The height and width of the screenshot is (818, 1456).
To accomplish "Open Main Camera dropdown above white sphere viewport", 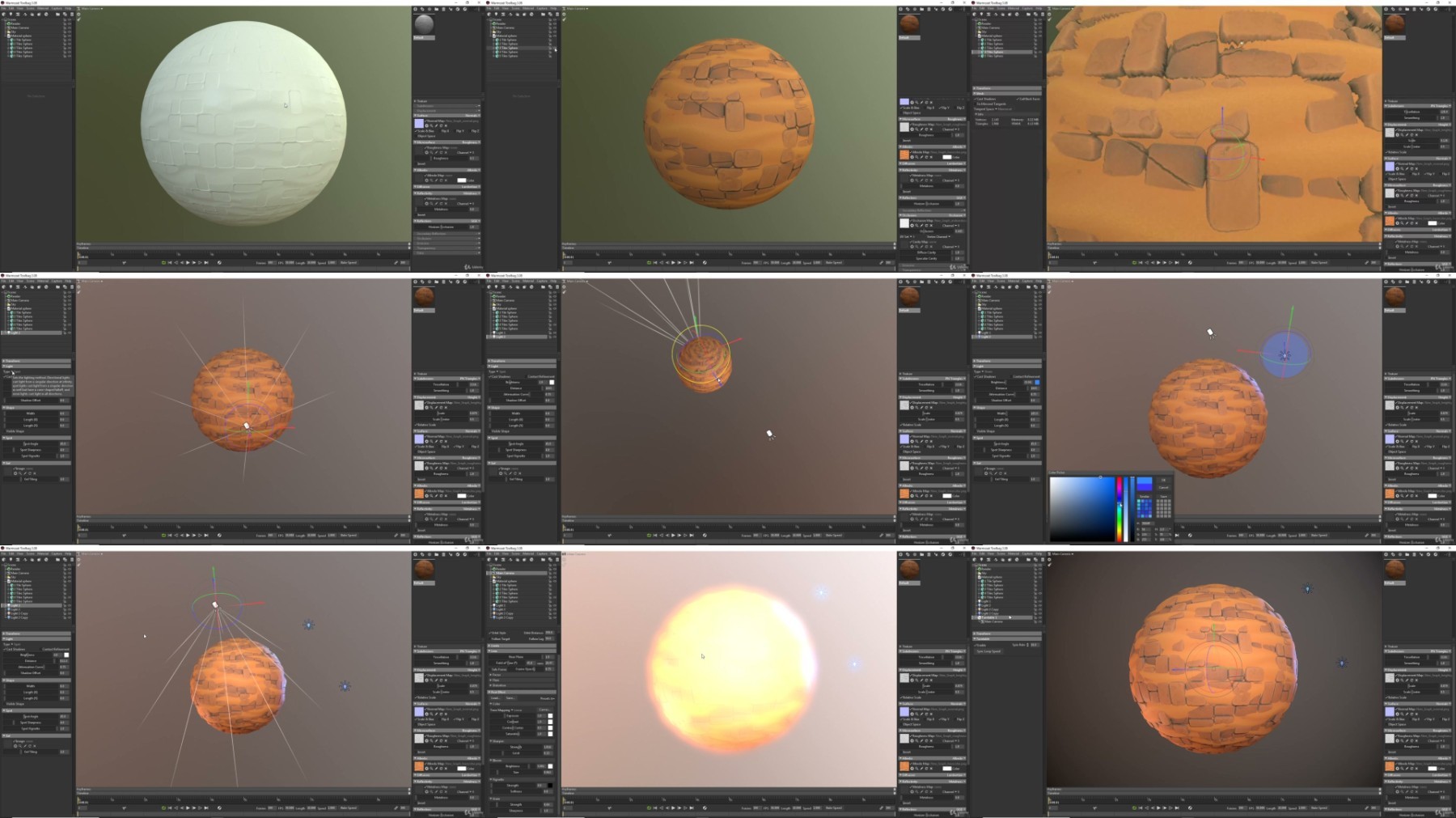I will [x=91, y=9].
